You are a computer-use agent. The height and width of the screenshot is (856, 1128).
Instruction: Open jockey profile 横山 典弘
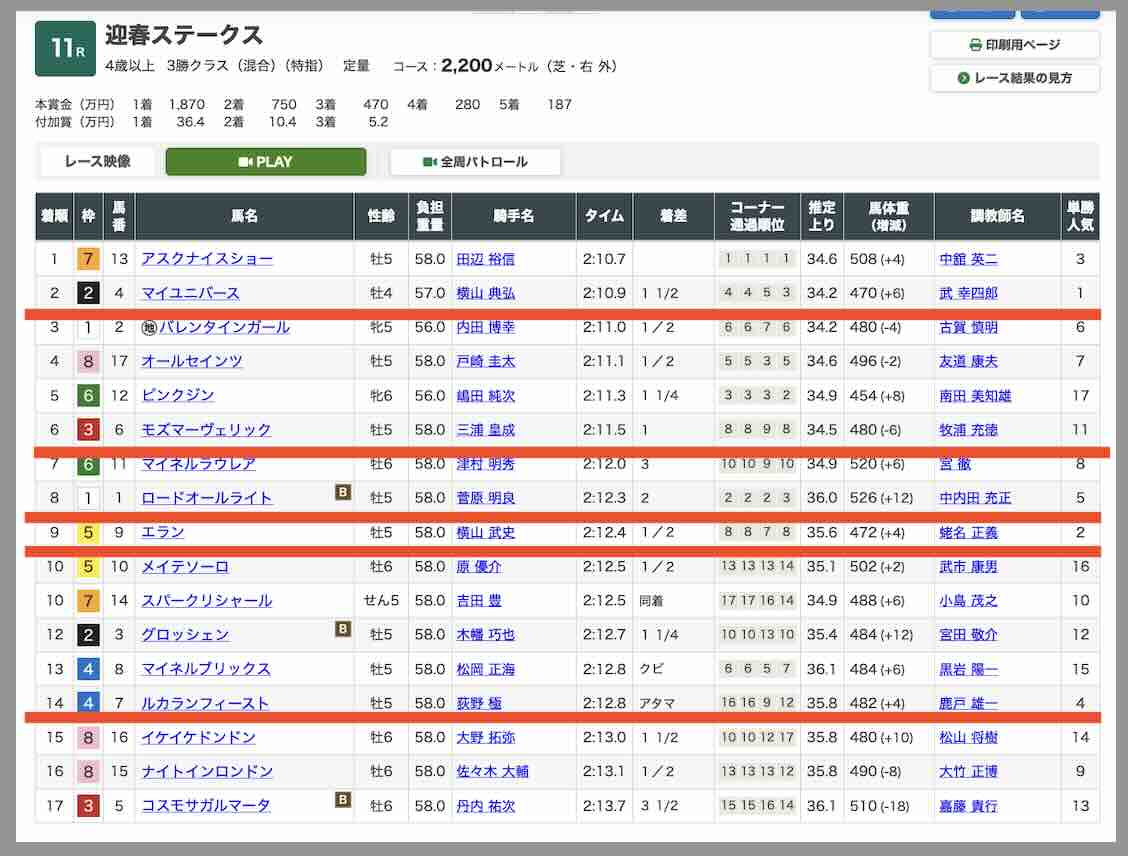click(485, 293)
